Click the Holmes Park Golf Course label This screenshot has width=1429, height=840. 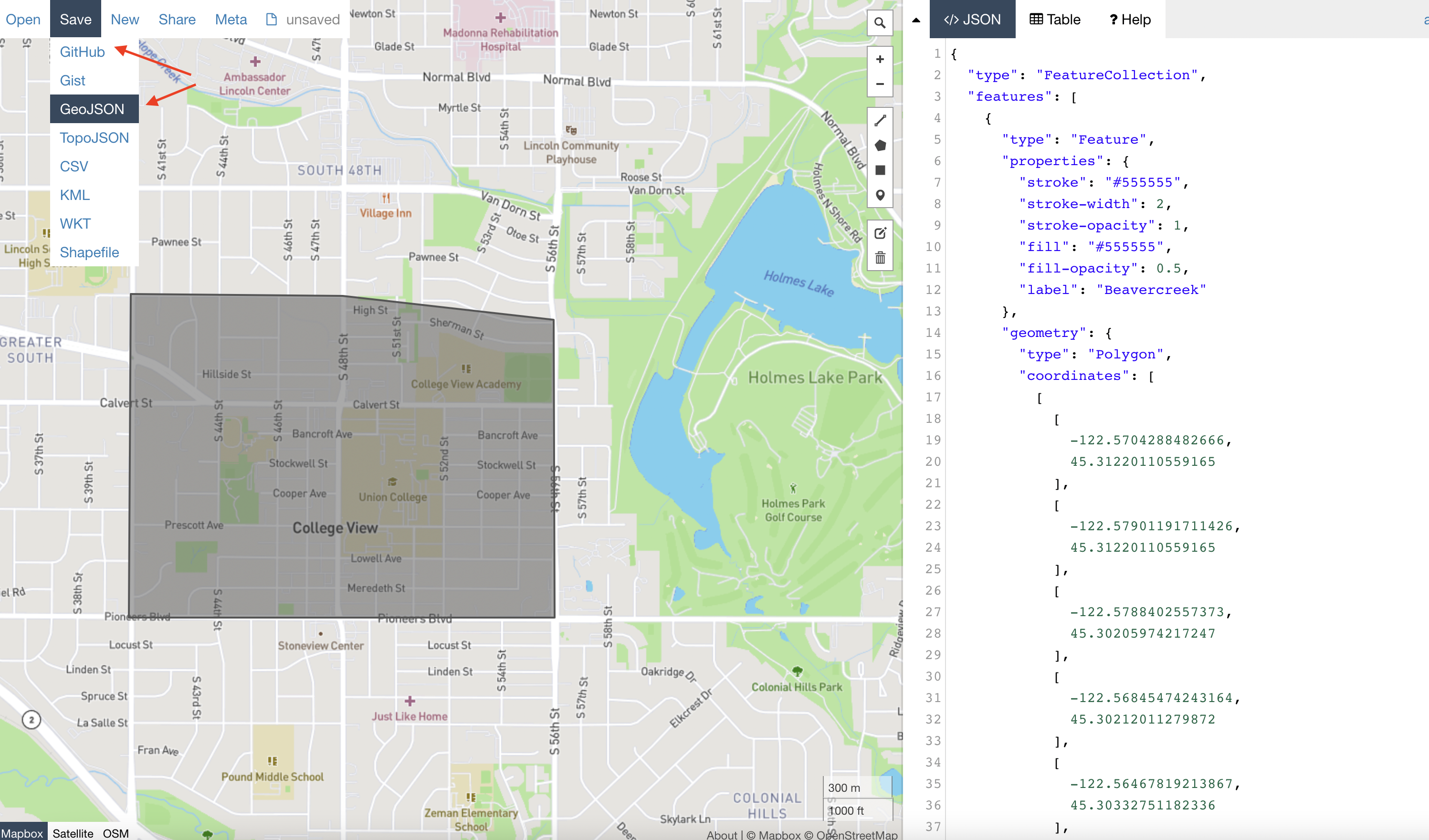point(793,510)
